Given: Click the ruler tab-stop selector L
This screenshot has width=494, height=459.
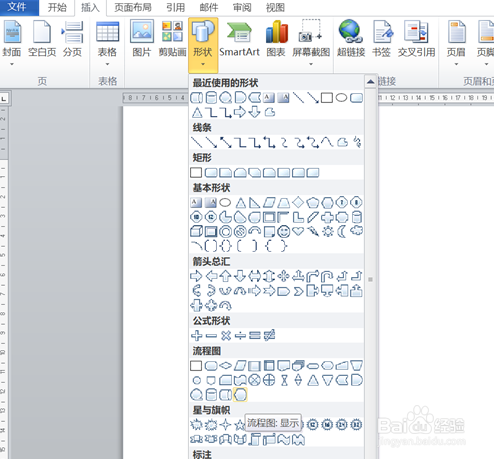Looking at the screenshot, I should pyautogui.click(x=4, y=99).
